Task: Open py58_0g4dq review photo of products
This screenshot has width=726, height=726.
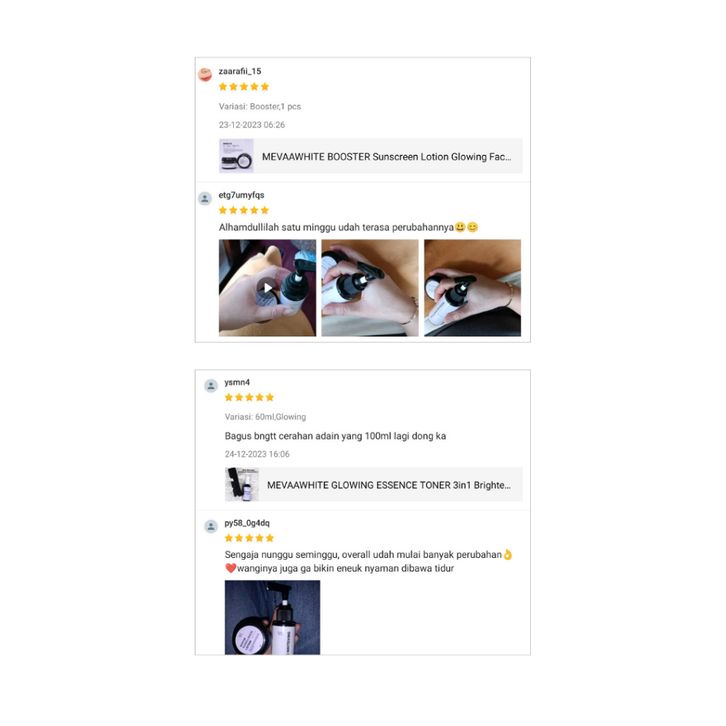Action: coord(272,617)
